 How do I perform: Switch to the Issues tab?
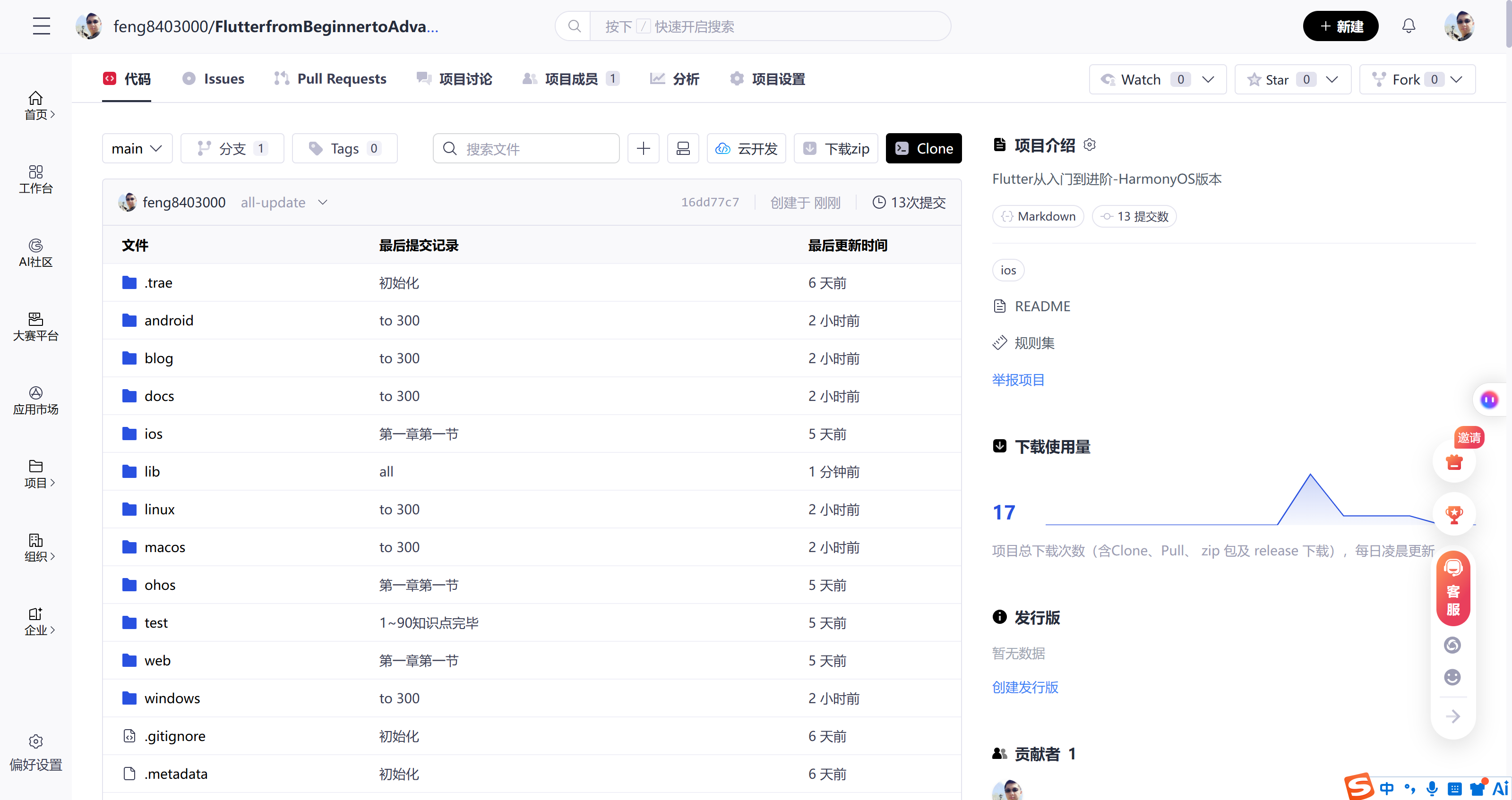213,79
